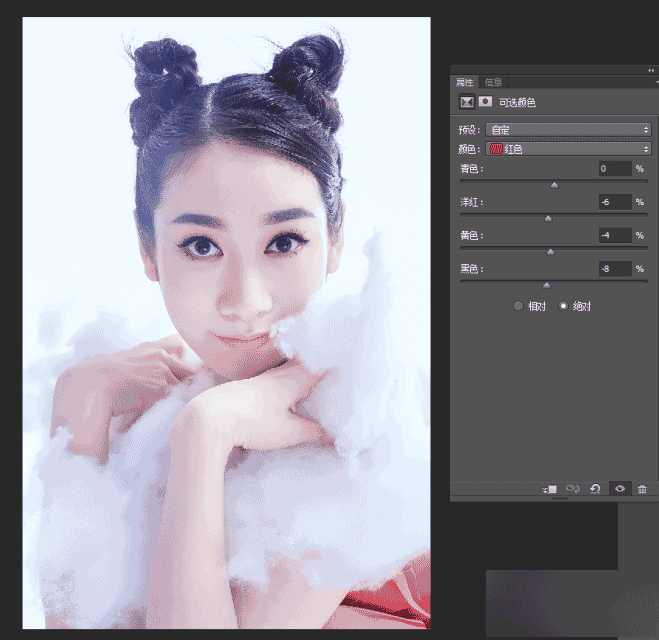
Task: Delete the adjustment layer with trash icon
Action: (x=642, y=489)
